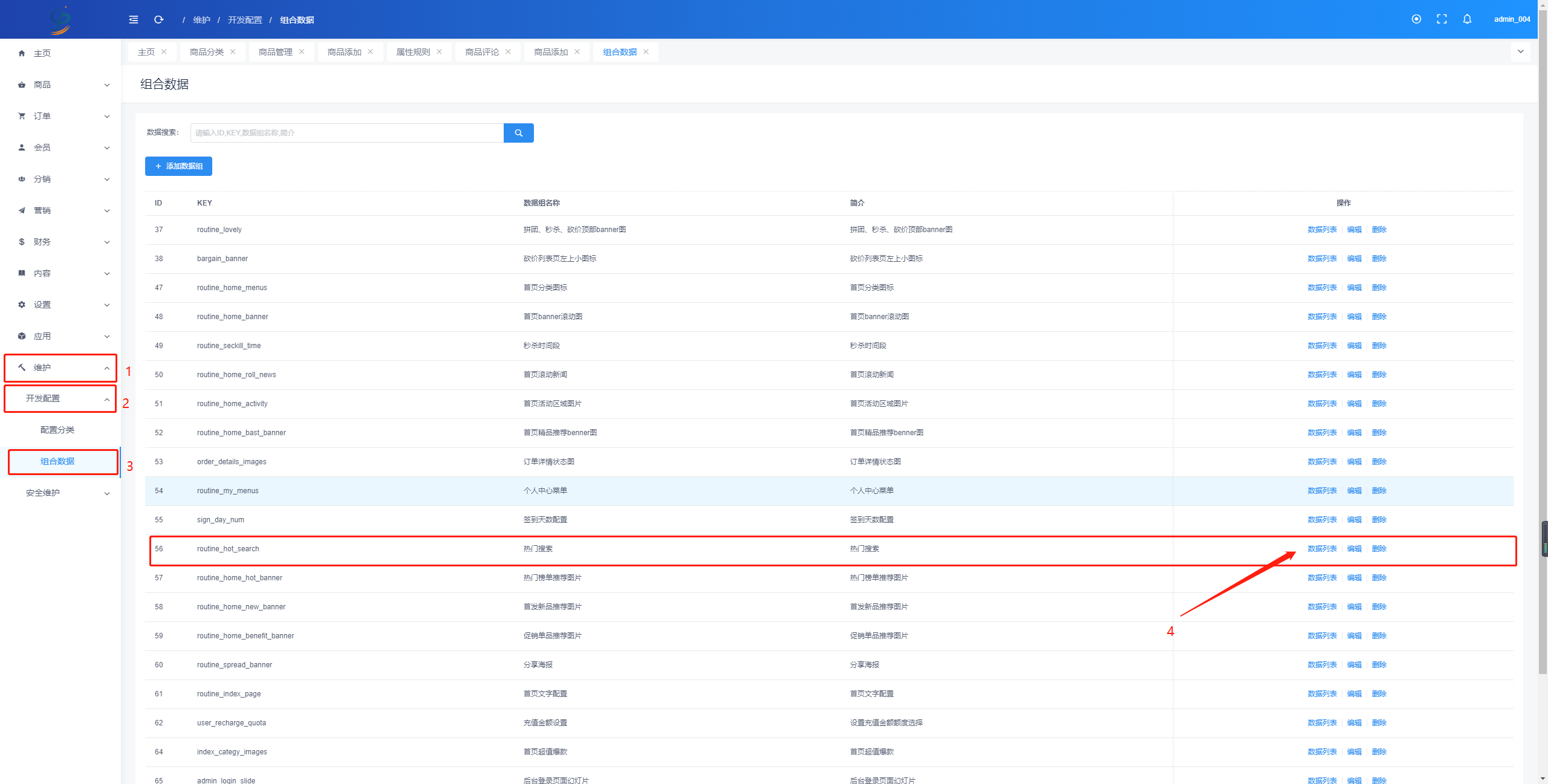Click the 数据搜索 input field

[347, 133]
